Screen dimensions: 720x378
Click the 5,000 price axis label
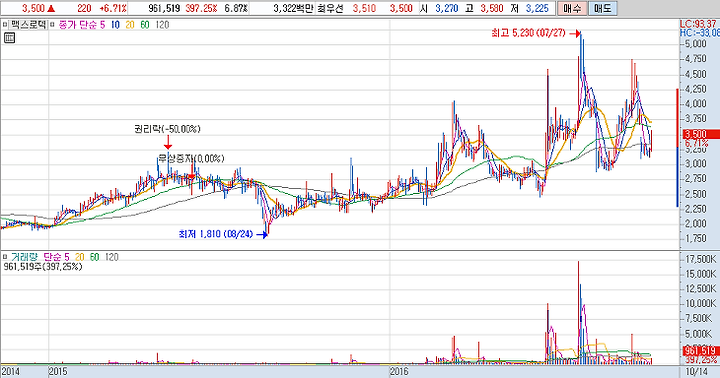click(x=696, y=44)
